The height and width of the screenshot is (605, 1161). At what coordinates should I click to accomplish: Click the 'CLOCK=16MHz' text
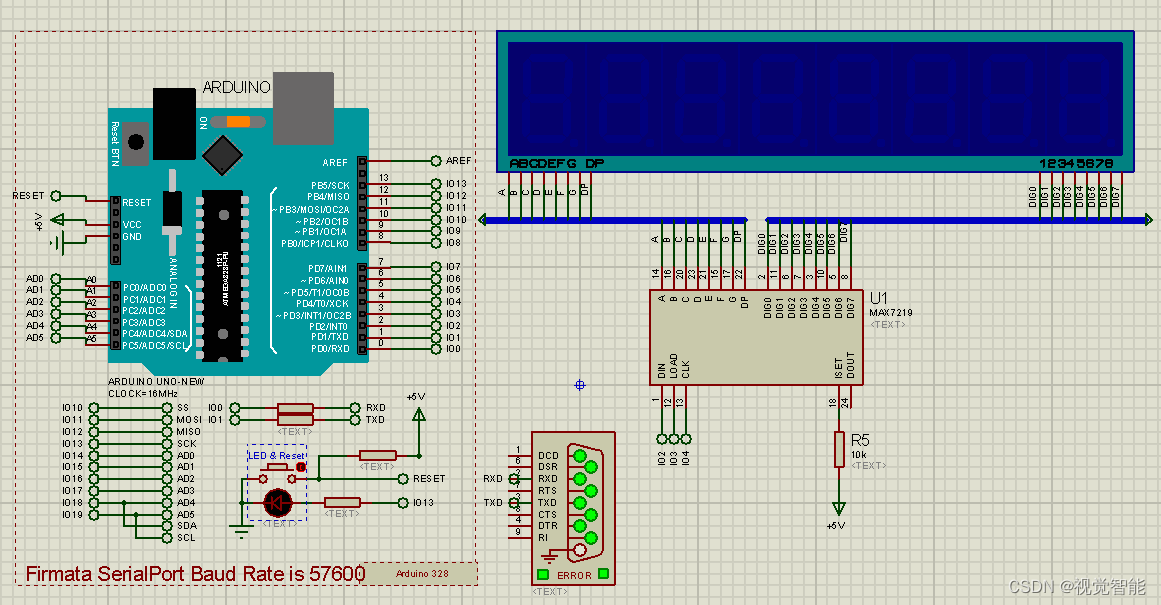point(143,394)
